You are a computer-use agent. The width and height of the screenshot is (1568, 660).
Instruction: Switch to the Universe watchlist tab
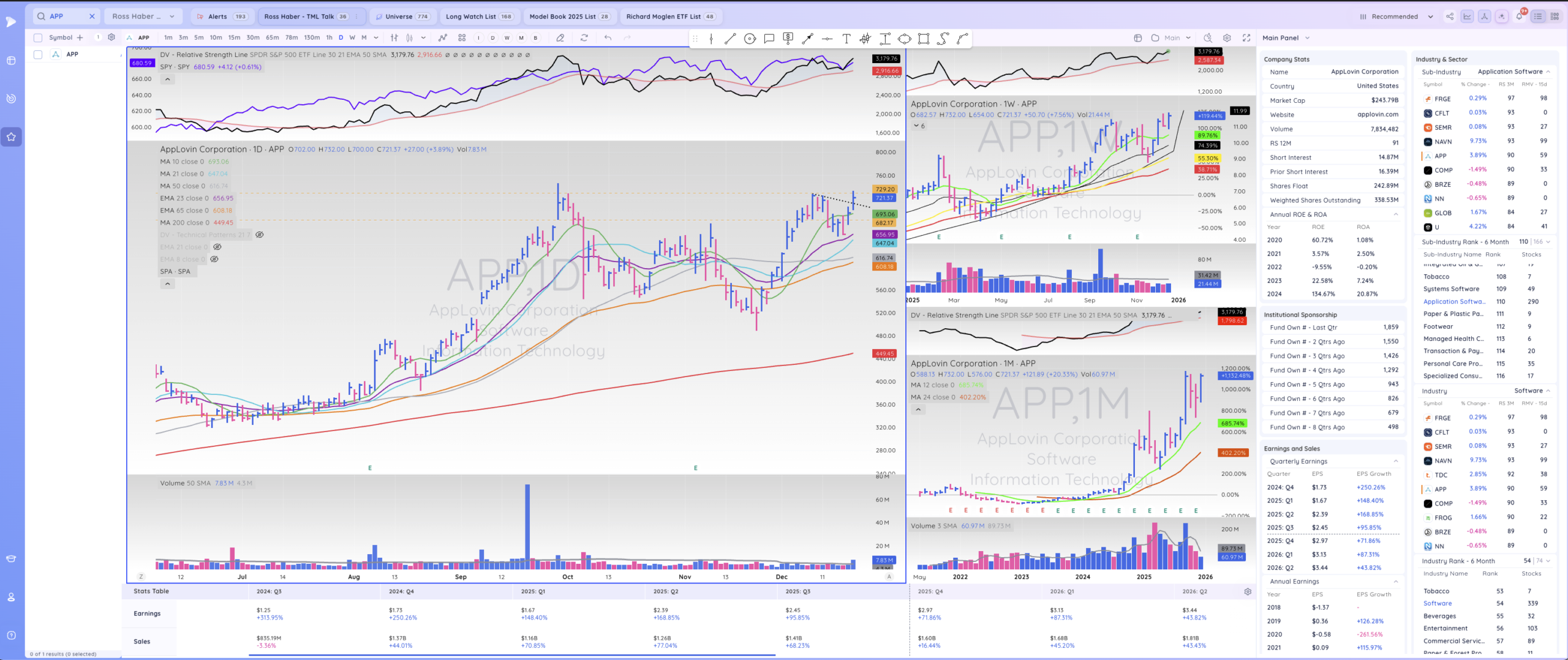(402, 17)
